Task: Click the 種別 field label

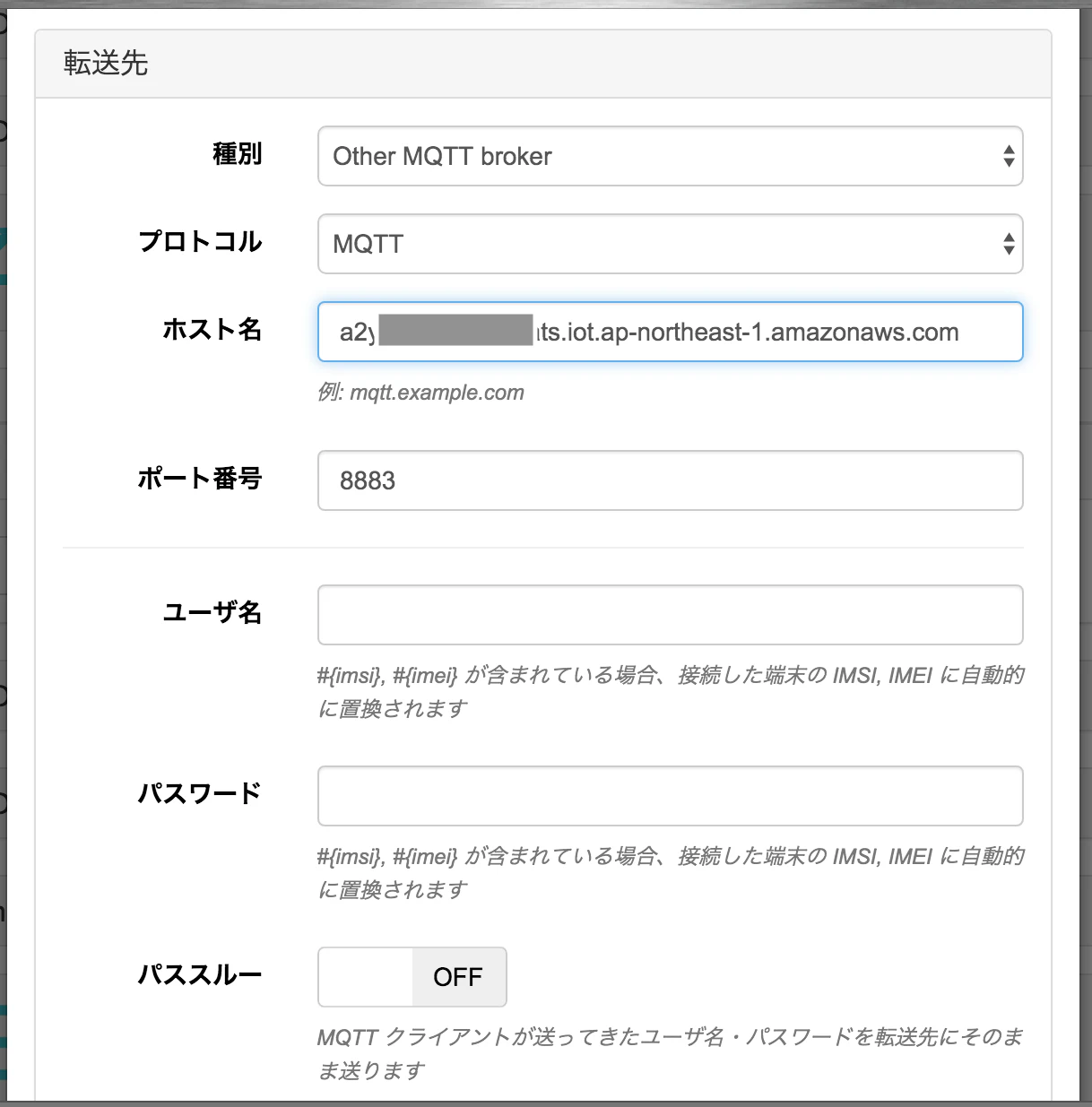Action: pos(238,154)
